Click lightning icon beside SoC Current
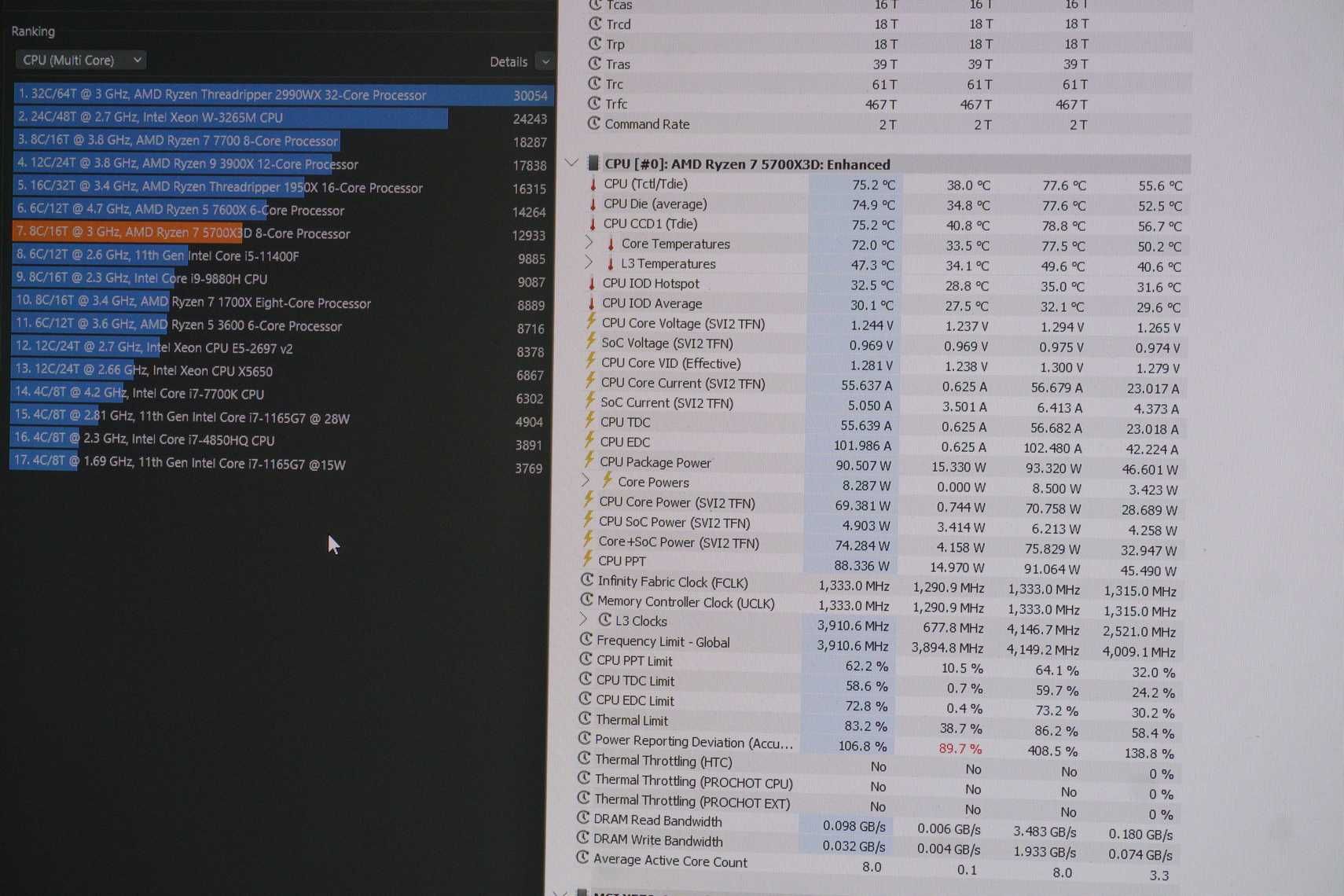The width and height of the screenshot is (1344, 896). (589, 400)
